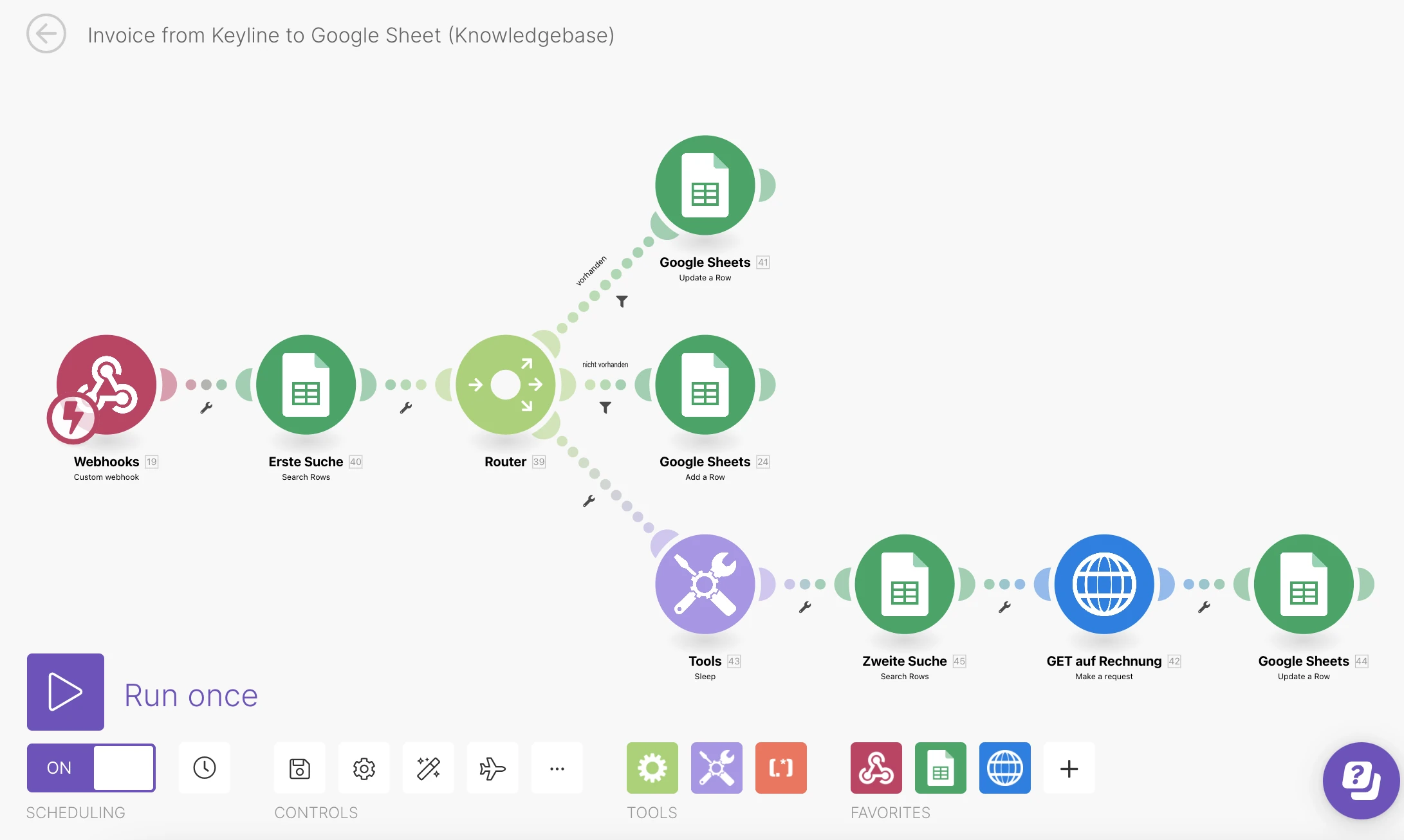
Task: Click wrench between Erste Suche and Router
Action: tap(406, 408)
